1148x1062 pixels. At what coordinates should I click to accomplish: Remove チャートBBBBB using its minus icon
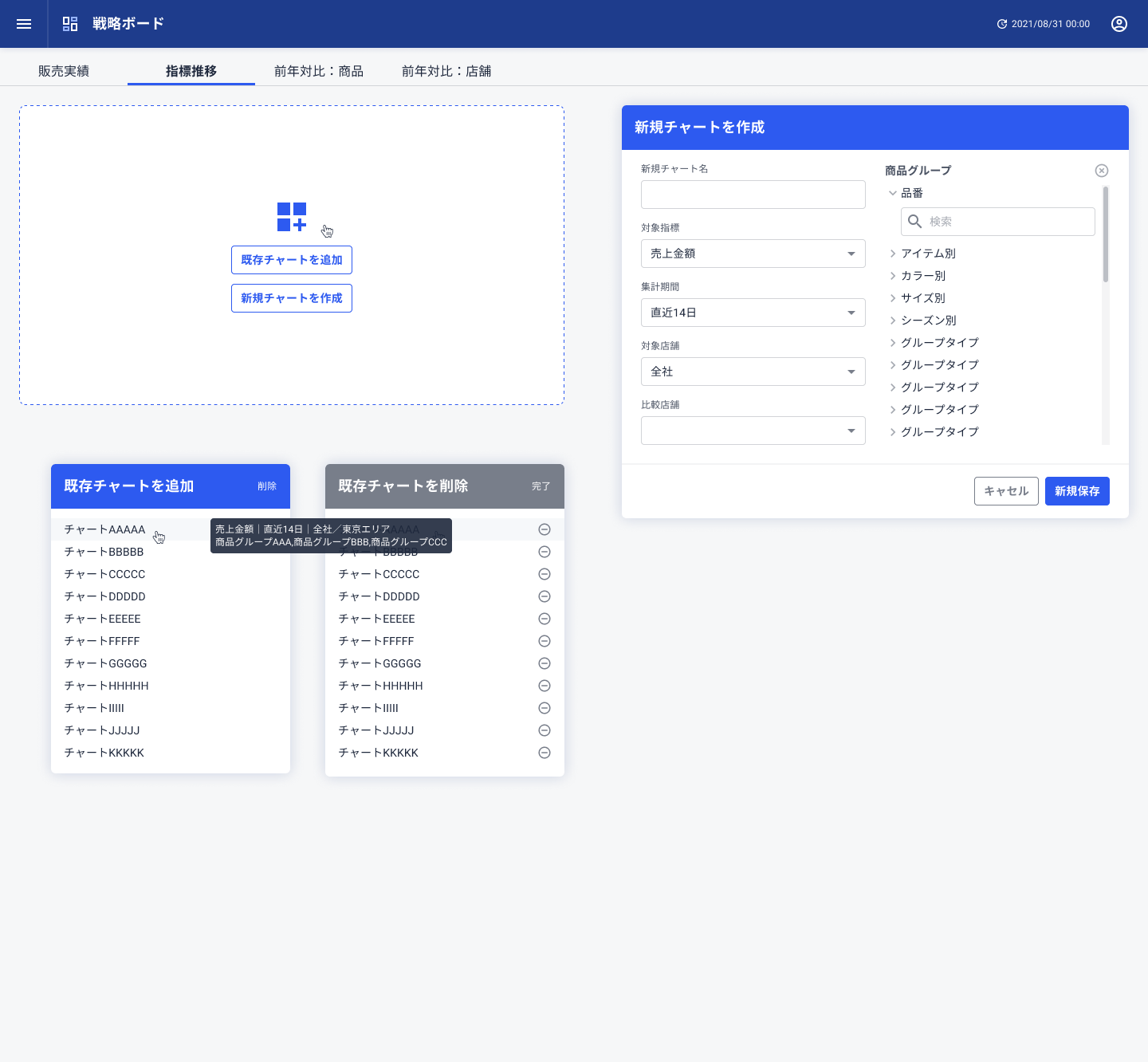545,552
